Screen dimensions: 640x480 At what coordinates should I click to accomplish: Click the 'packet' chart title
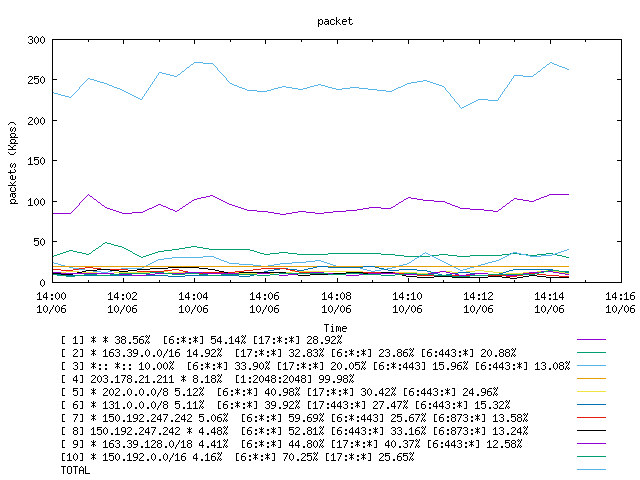coord(335,22)
